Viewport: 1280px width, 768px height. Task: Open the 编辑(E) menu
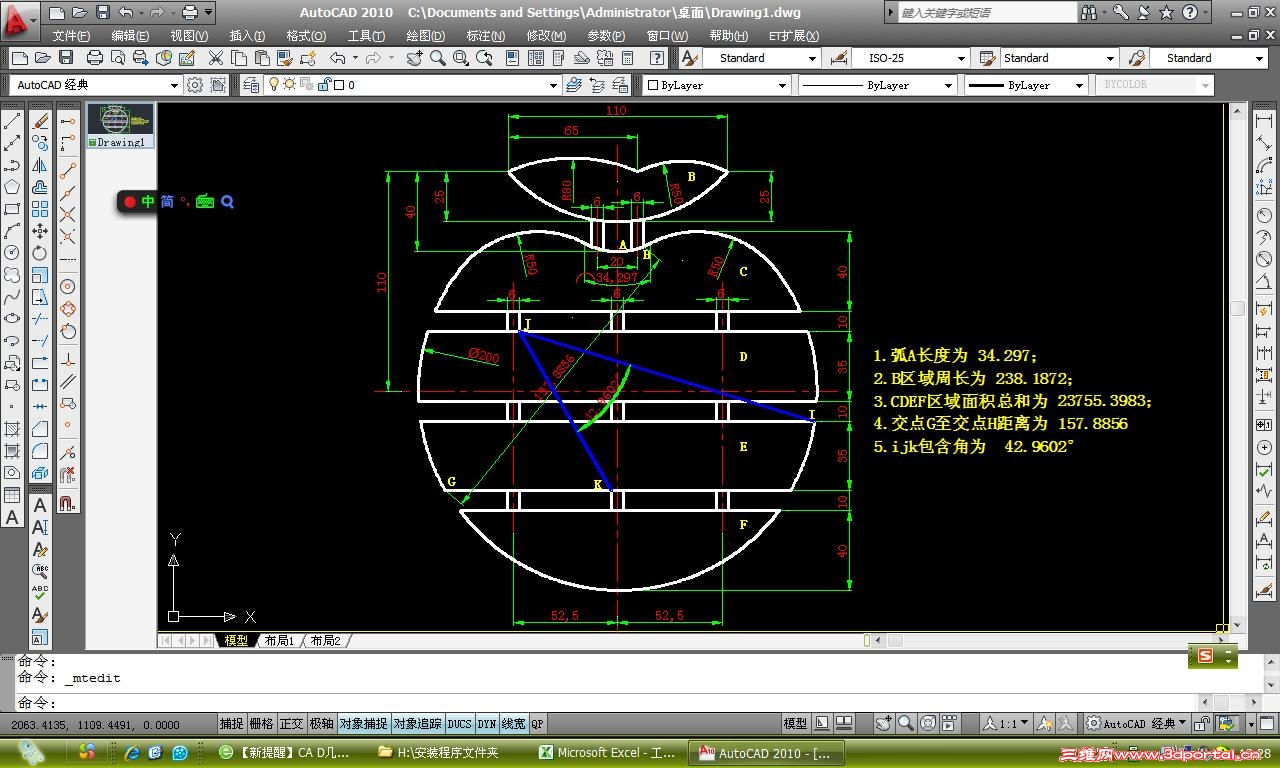(130, 36)
